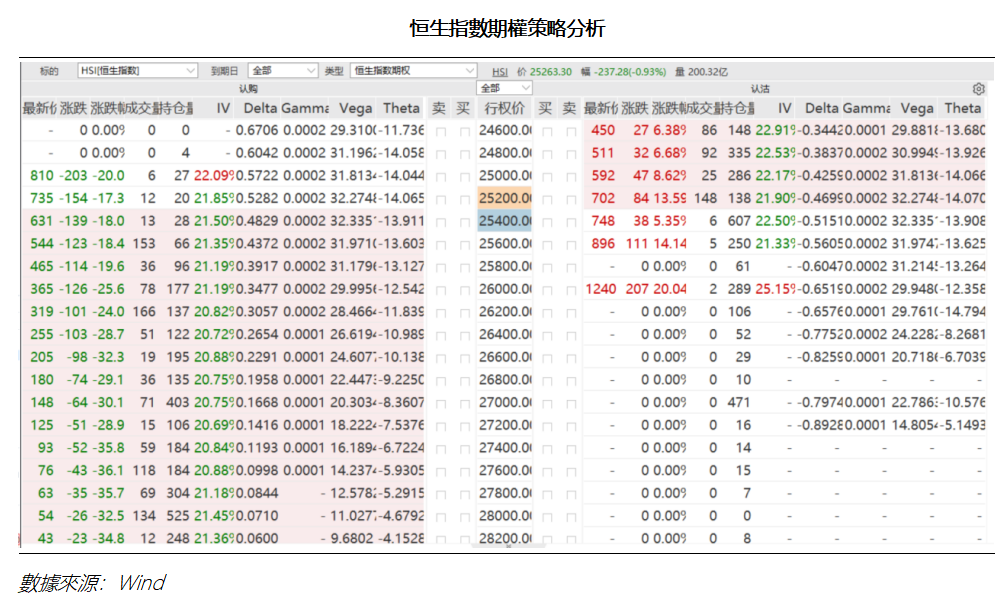Open the table settings gear icon

(978, 88)
